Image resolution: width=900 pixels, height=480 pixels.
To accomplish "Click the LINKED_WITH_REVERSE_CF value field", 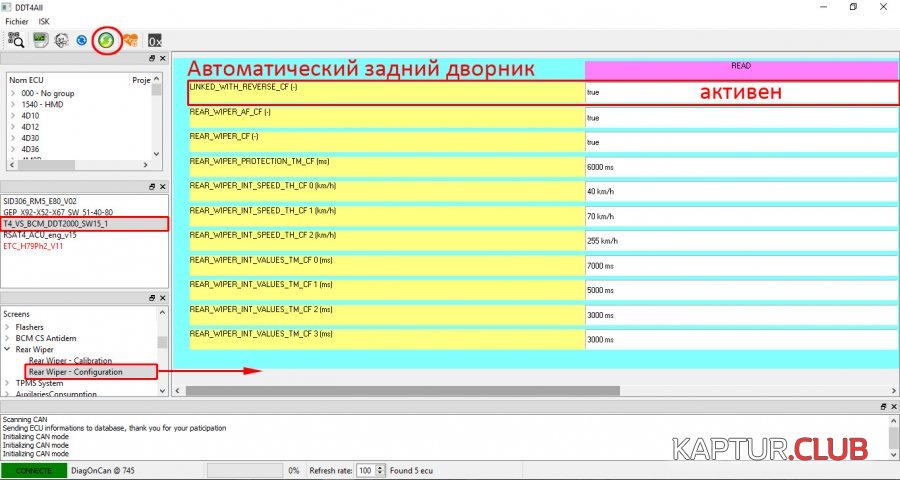I will click(740, 92).
